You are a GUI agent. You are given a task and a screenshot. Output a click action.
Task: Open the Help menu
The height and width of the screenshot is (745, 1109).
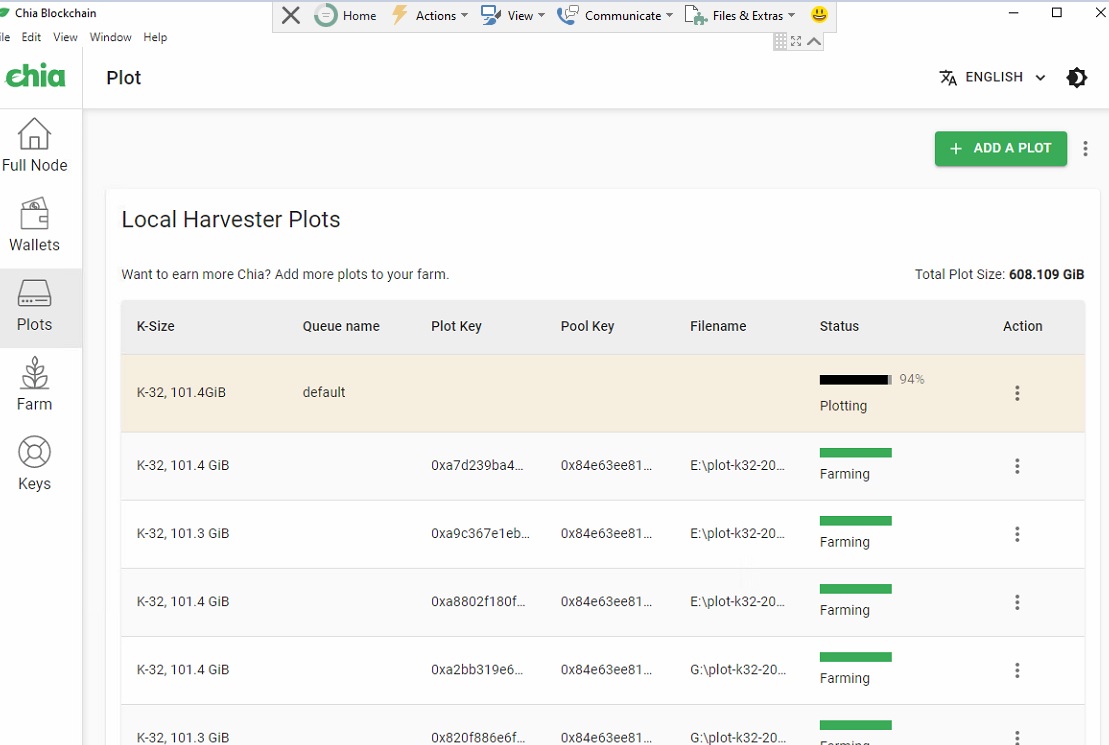[x=155, y=37]
